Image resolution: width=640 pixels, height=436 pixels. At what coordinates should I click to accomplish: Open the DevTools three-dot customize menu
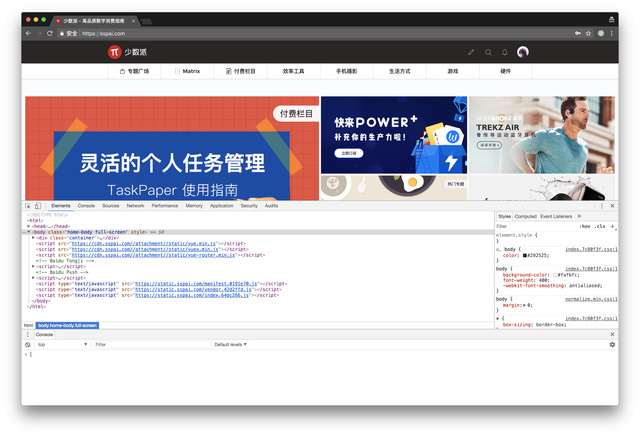602,206
